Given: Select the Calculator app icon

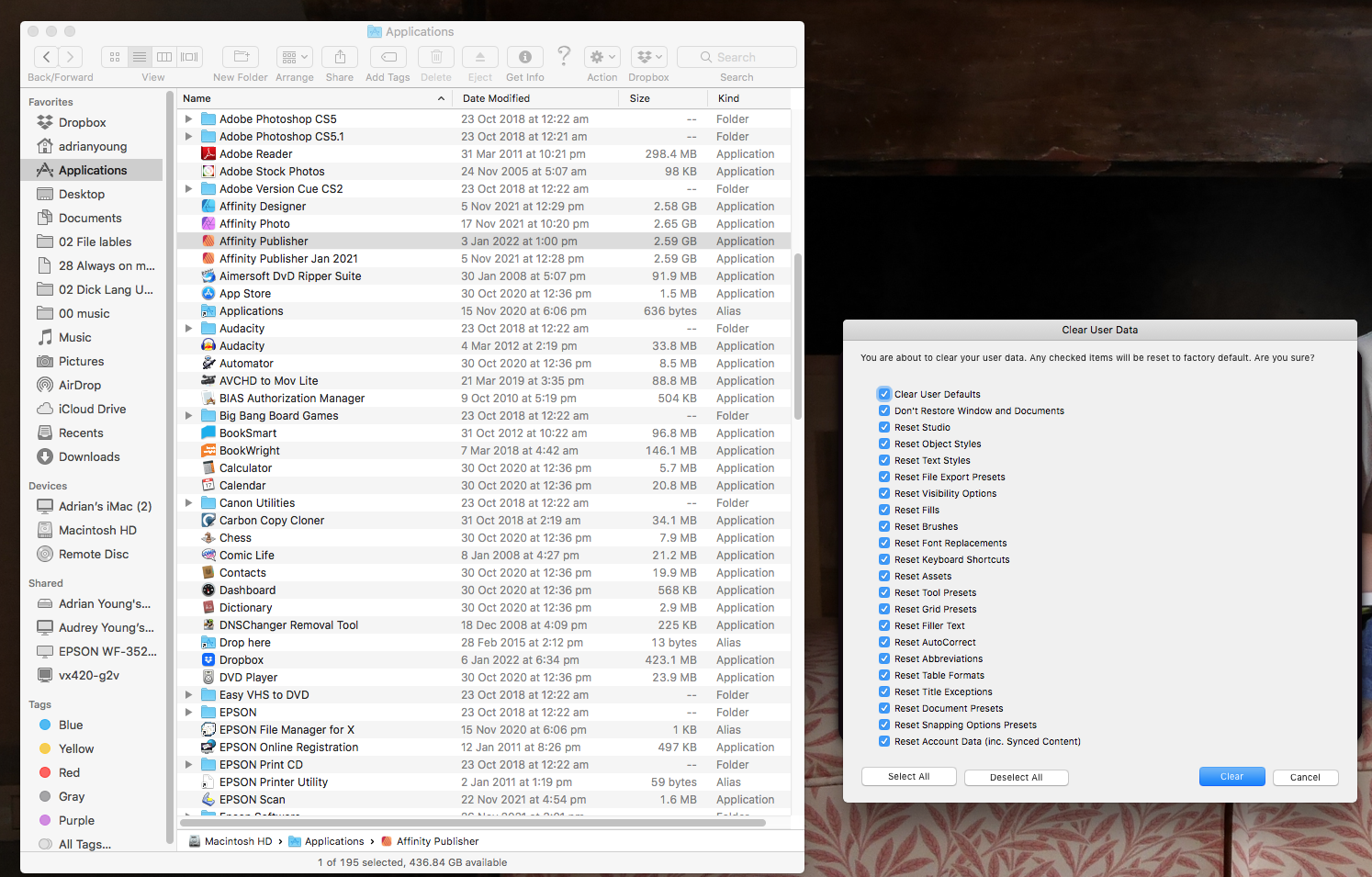Looking at the screenshot, I should [x=208, y=468].
